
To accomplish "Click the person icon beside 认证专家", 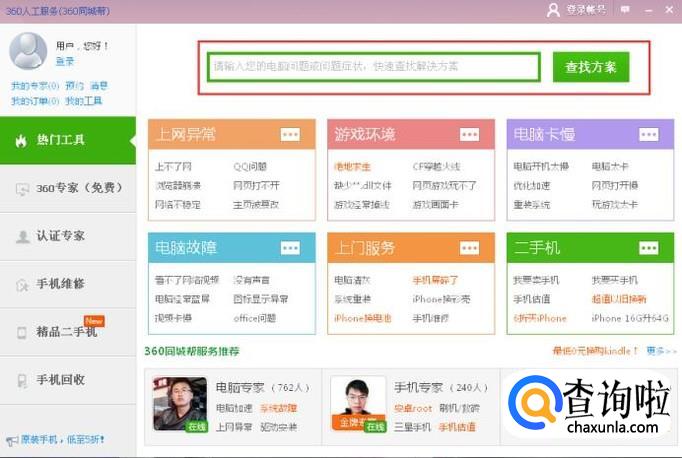I will pos(22,237).
